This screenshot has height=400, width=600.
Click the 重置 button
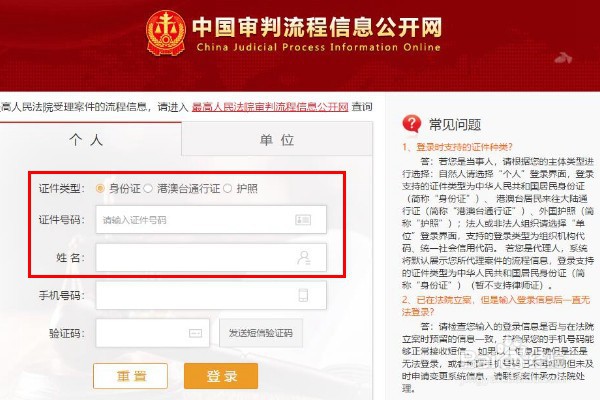tap(130, 376)
